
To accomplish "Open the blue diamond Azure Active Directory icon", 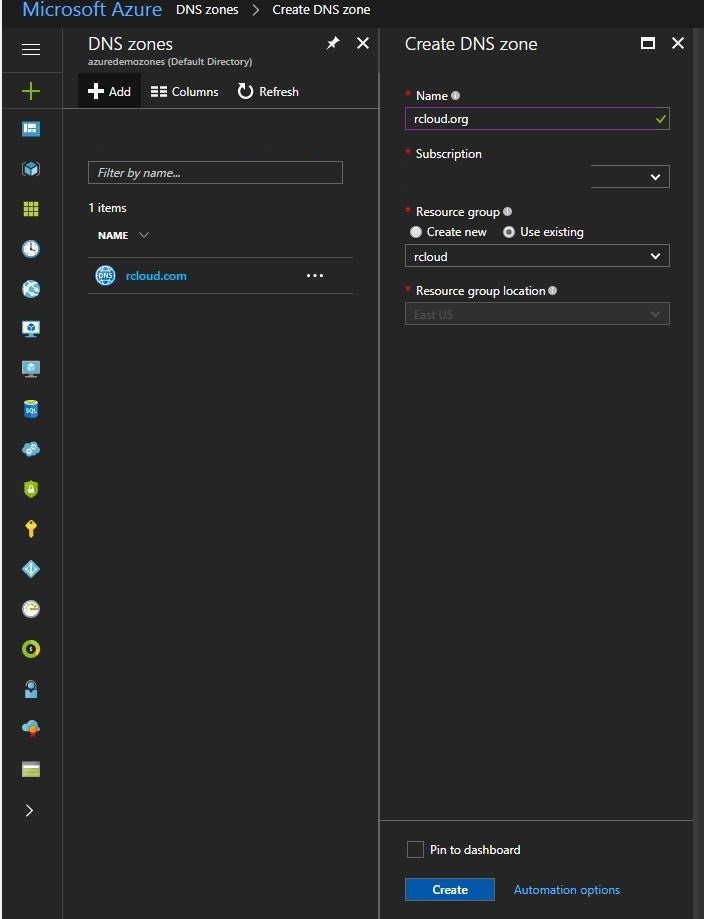I will (30, 569).
